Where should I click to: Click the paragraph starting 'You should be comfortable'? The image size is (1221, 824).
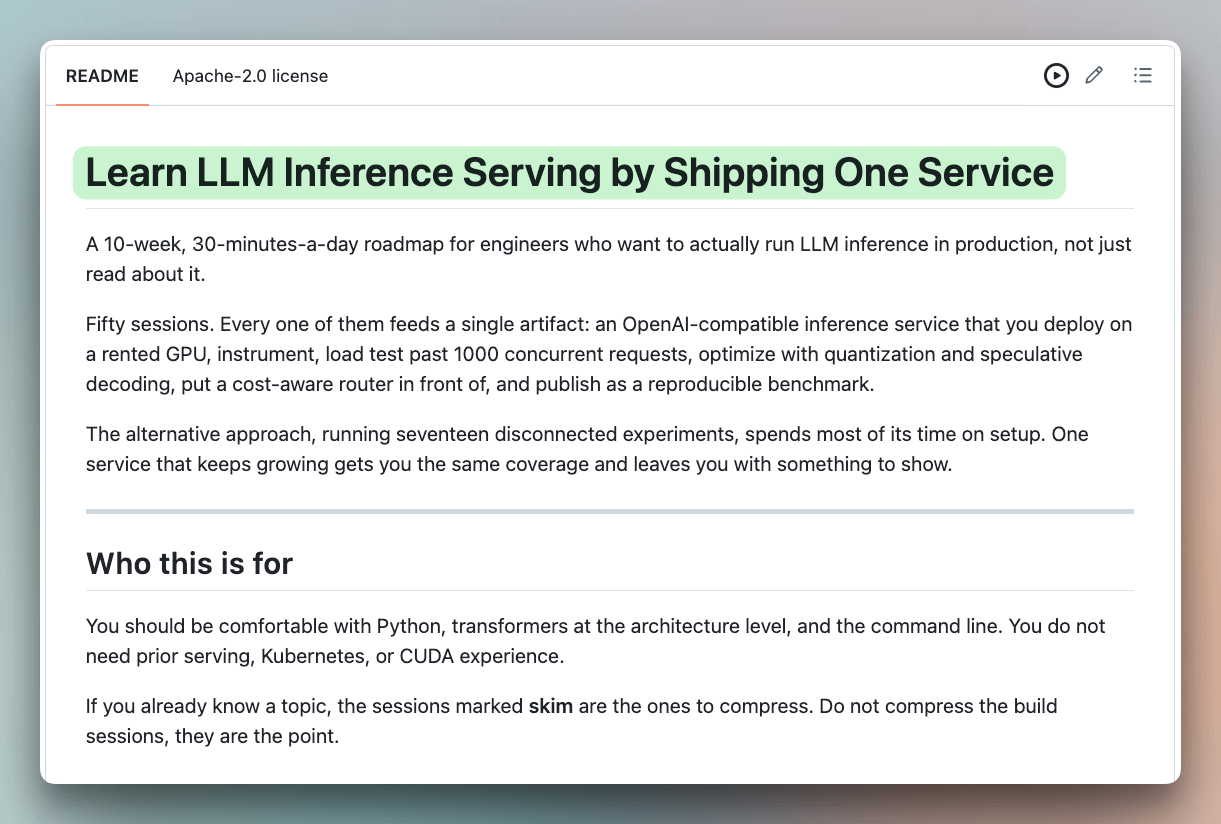596,641
